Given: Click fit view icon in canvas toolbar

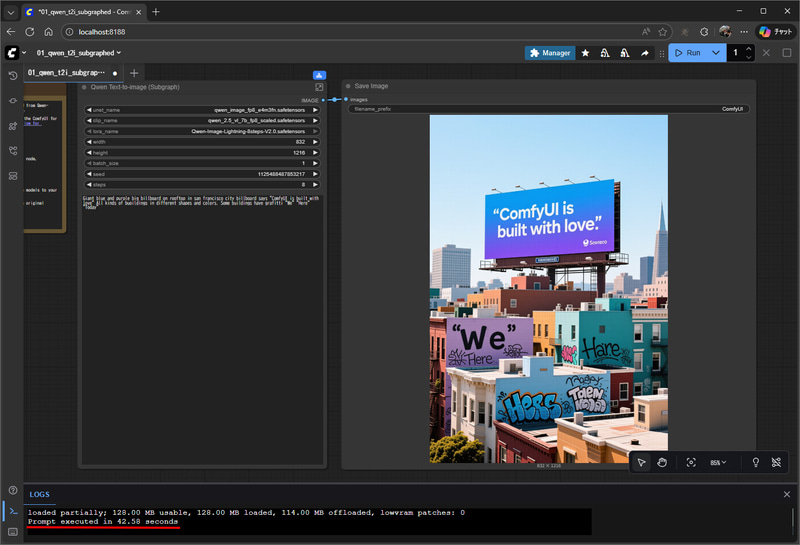Looking at the screenshot, I should (691, 463).
